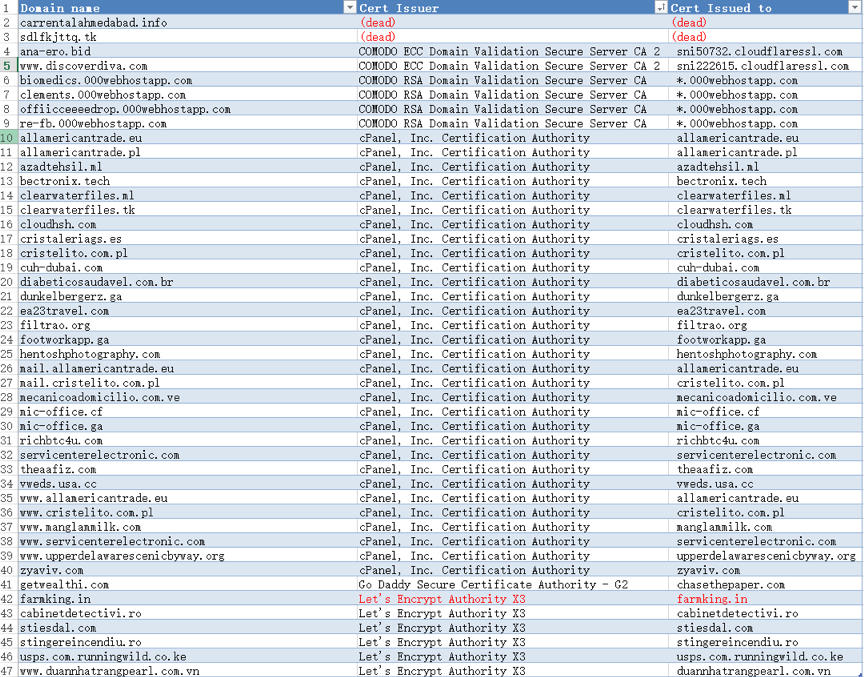Click the www.duannhatrangpearl.com.vn domain cell
Viewport: 864px width, 677px height.
[x=109, y=671]
